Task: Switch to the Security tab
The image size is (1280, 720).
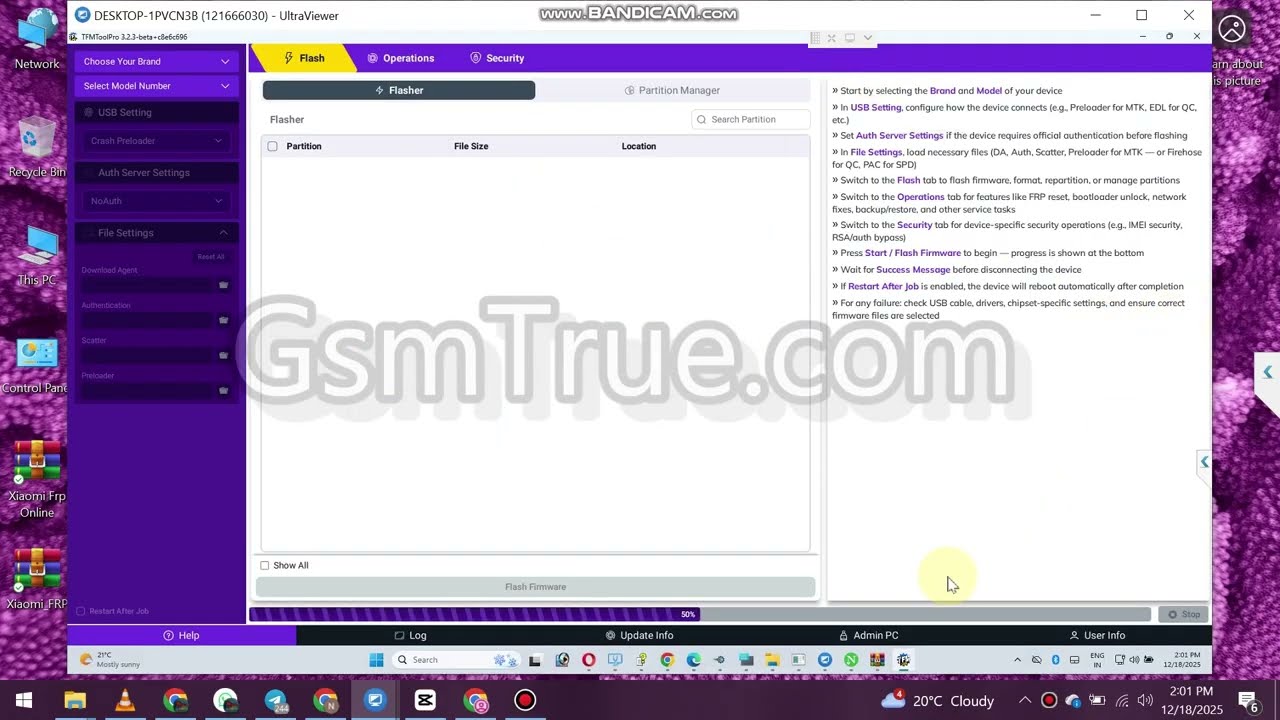Action: coord(497,58)
